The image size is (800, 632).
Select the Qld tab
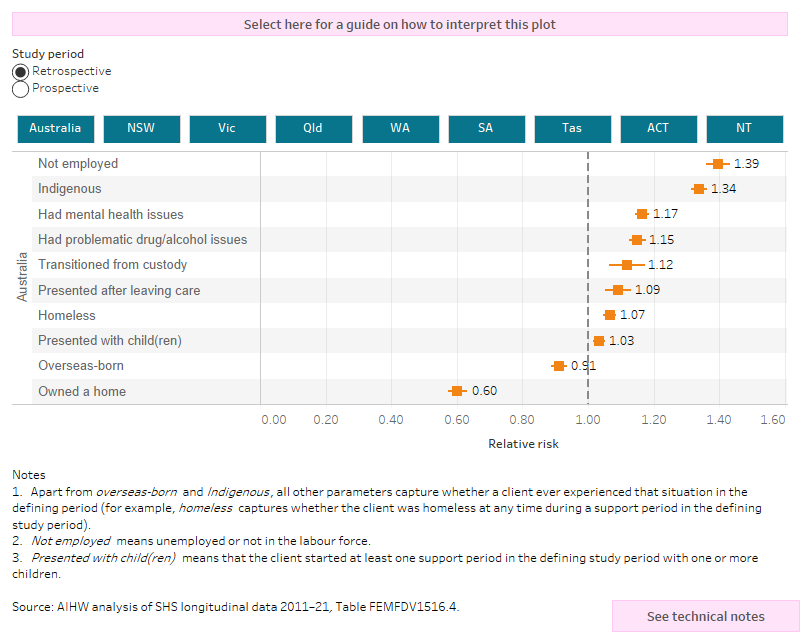click(x=313, y=128)
